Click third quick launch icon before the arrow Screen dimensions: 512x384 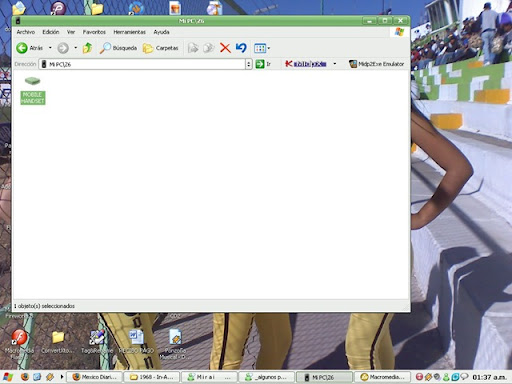pos(50,377)
